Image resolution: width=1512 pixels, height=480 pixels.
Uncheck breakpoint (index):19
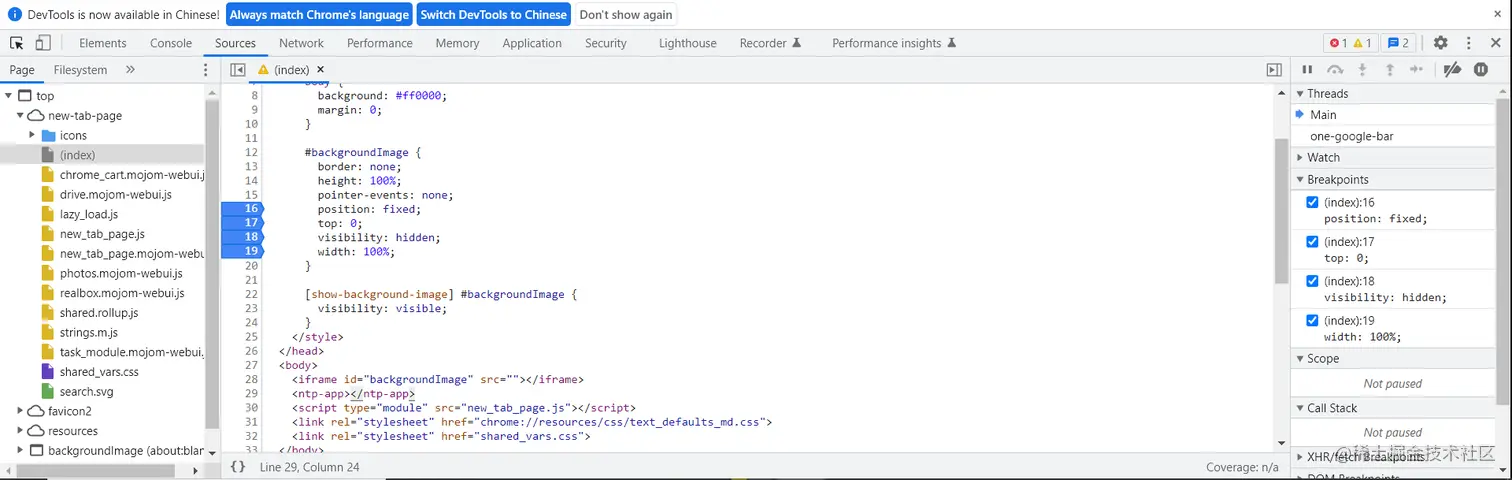point(1313,320)
